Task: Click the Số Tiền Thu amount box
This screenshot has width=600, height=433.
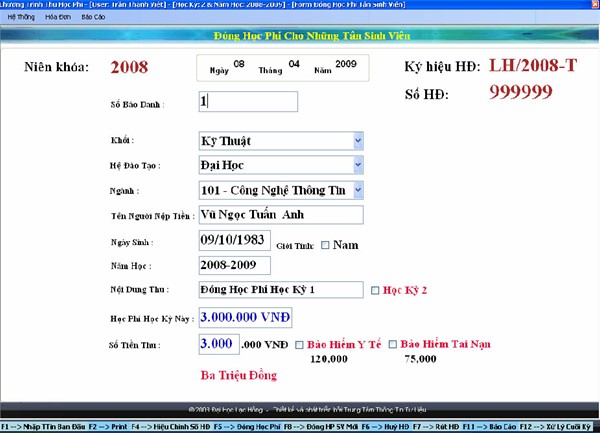Action: pyautogui.click(x=217, y=343)
